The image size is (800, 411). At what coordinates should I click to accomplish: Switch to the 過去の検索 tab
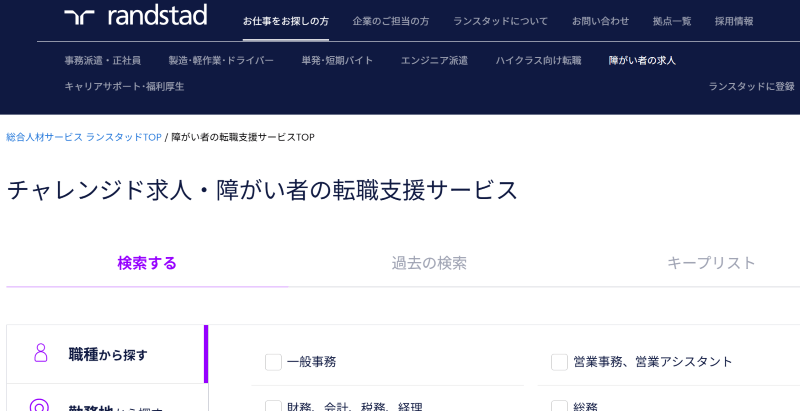tap(429, 264)
